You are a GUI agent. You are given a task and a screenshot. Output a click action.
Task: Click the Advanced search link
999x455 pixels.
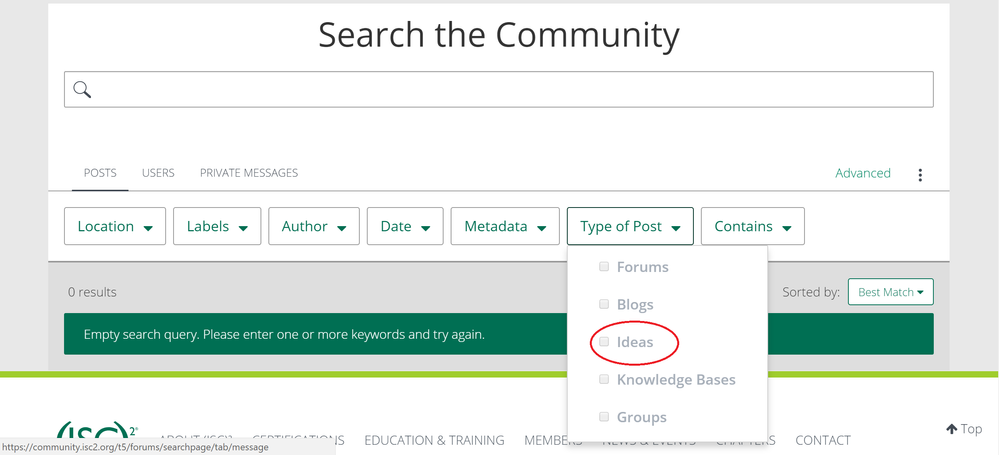click(862, 173)
